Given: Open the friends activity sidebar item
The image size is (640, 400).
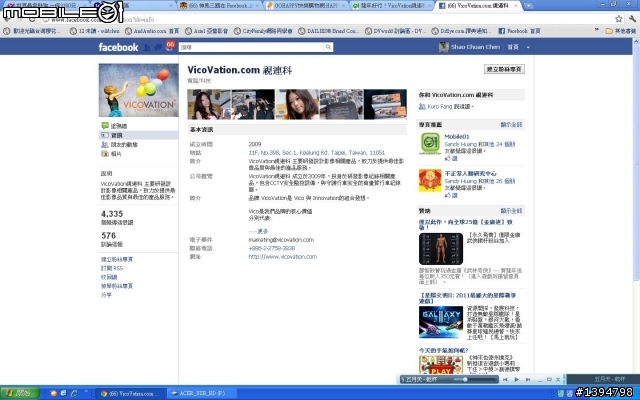Looking at the screenshot, I should [120, 144].
